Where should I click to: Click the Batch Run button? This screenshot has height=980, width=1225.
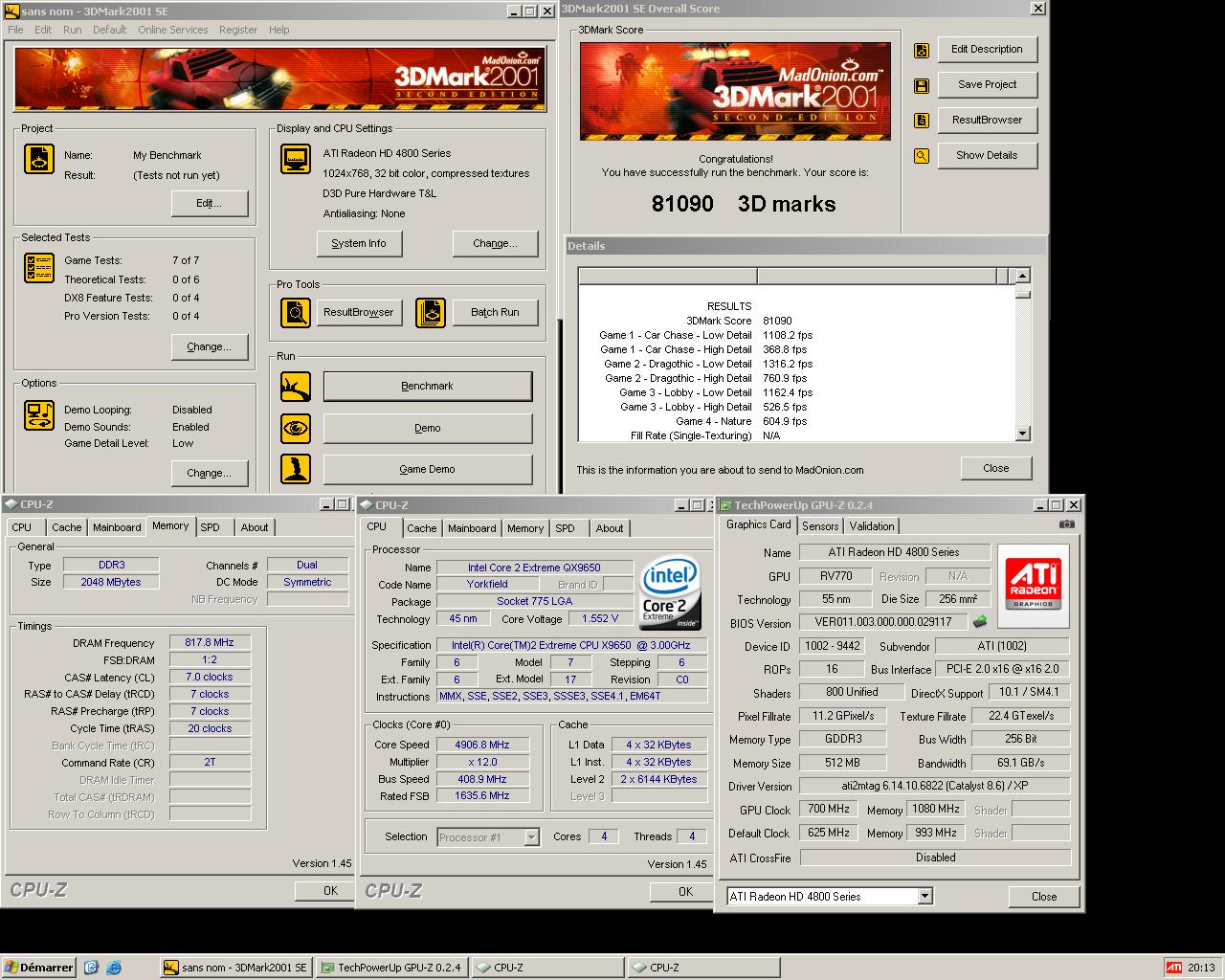[x=495, y=313]
